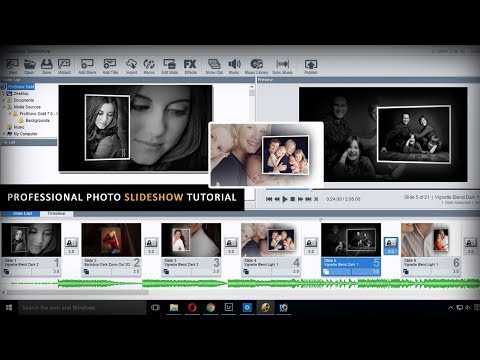This screenshot has width=480, height=360.
Task: Open the Windows Start menu
Action: coord(9,308)
